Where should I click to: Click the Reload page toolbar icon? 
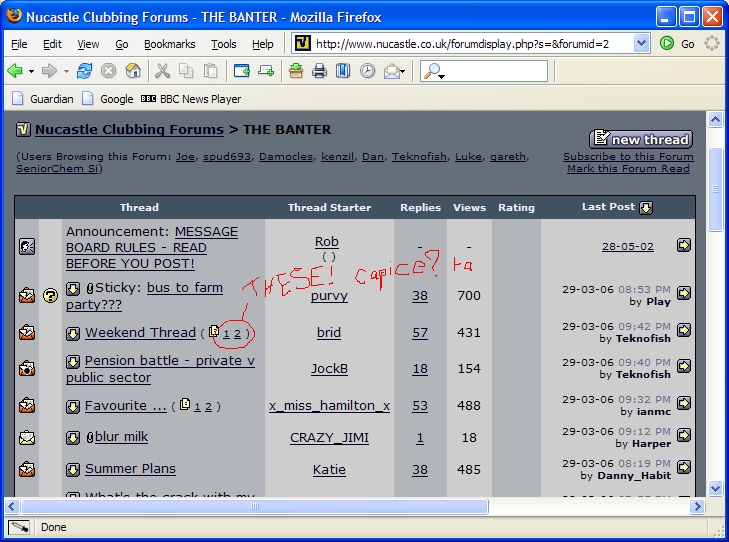[x=85, y=71]
